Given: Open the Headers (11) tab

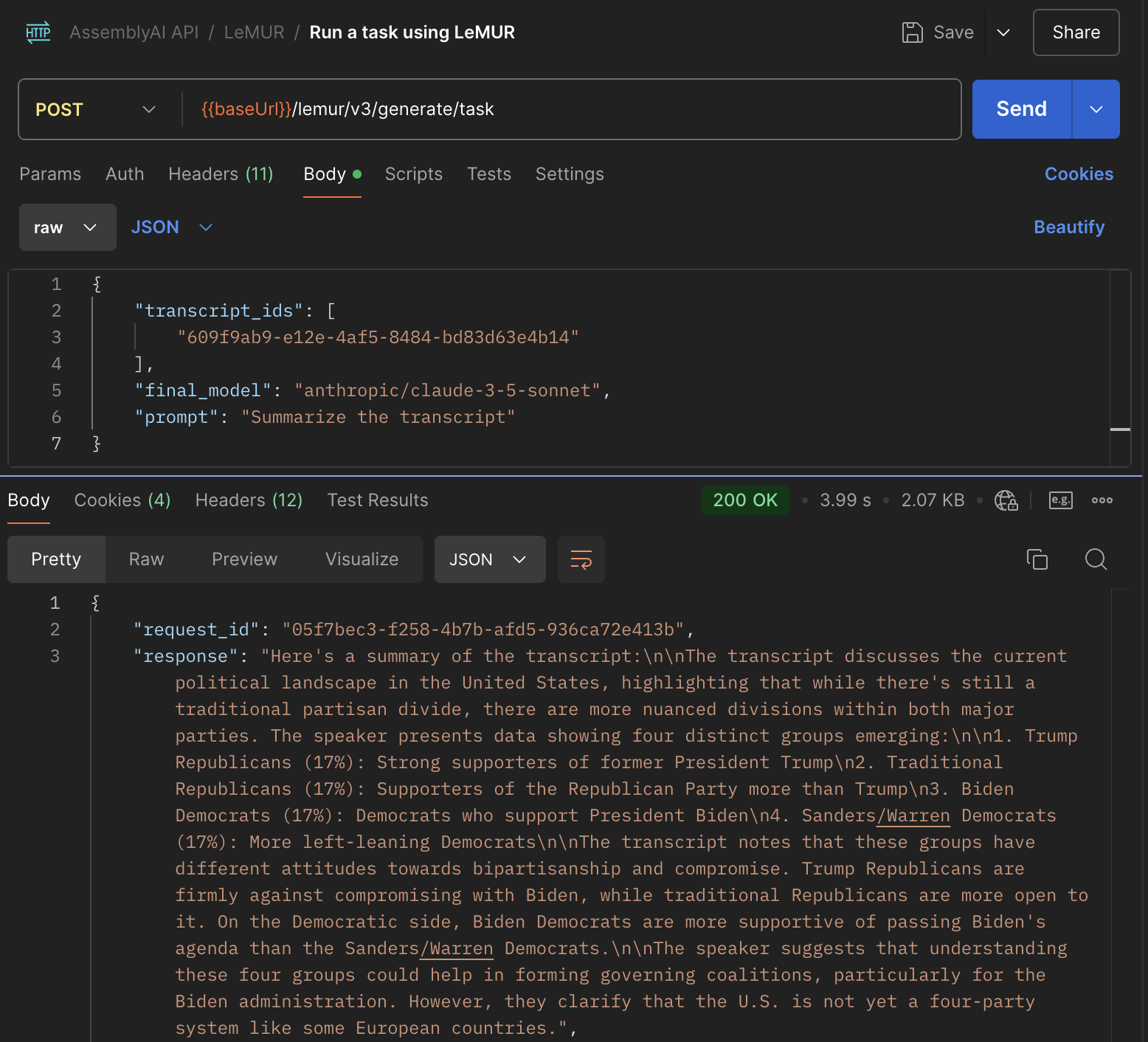Looking at the screenshot, I should point(221,174).
